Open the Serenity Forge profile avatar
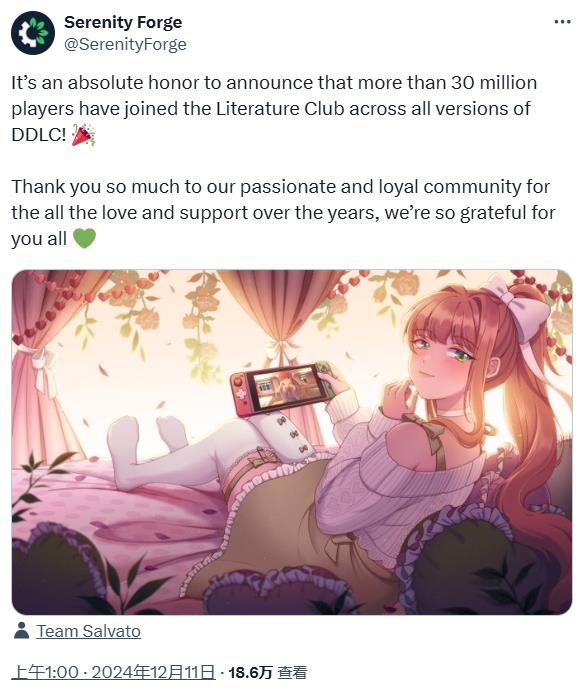581x693 pixels. coord(33,33)
